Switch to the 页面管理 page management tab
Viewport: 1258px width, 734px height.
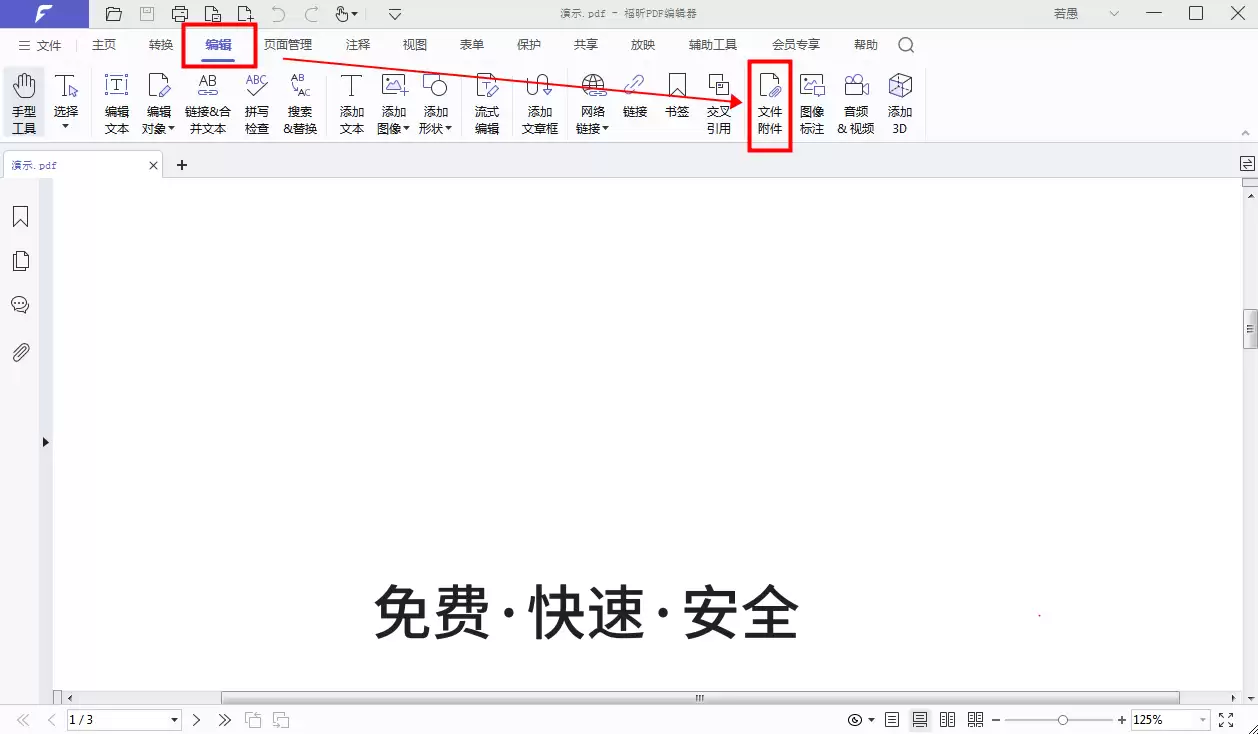(288, 45)
